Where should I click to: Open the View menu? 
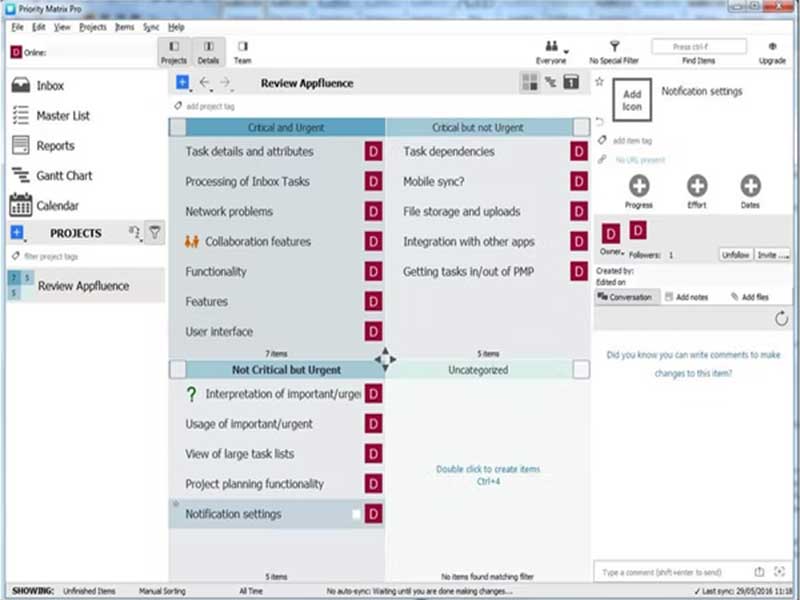tap(62, 27)
